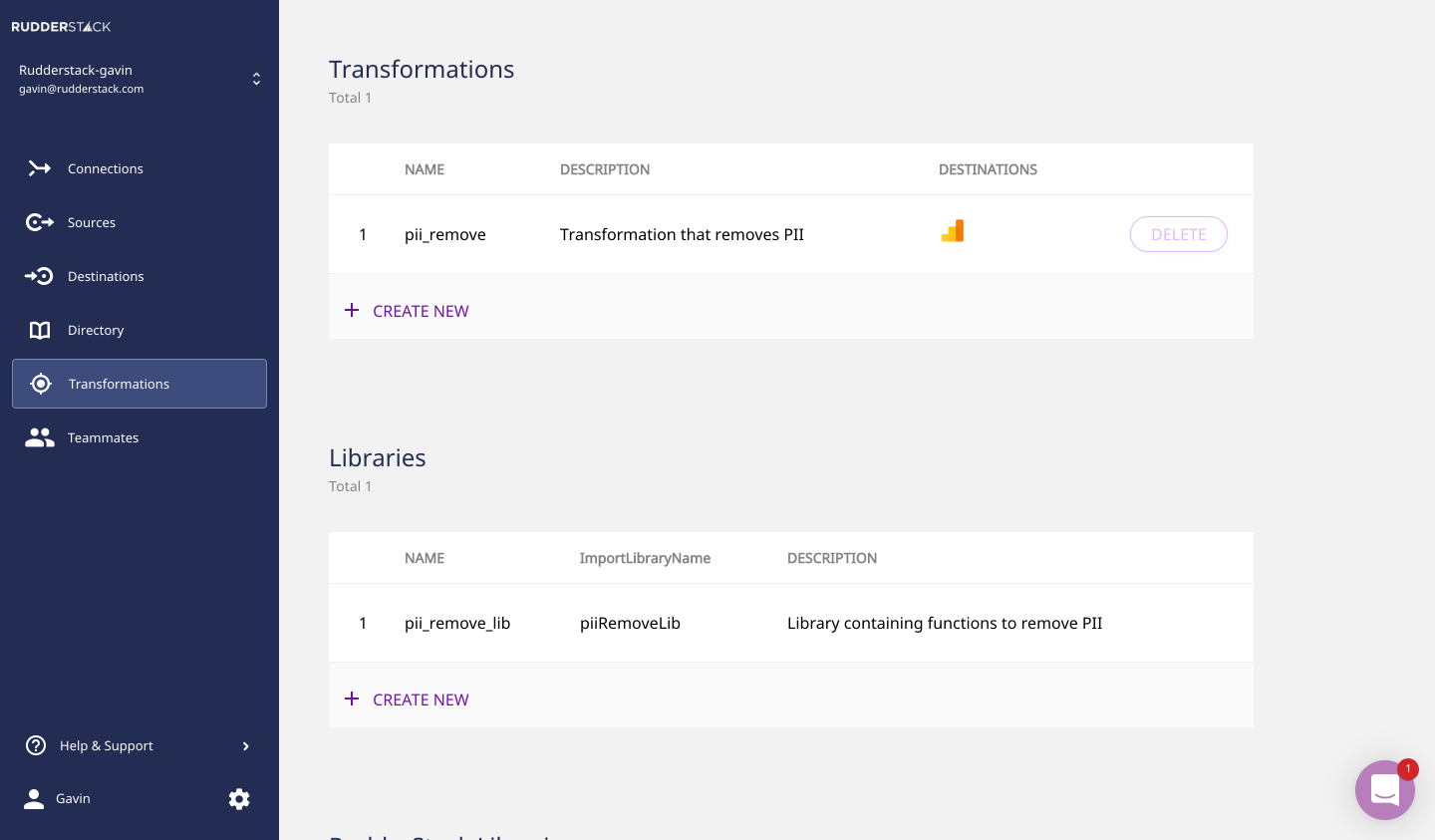
Task: Open the pii_remove_lib library row
Action: tap(457, 623)
